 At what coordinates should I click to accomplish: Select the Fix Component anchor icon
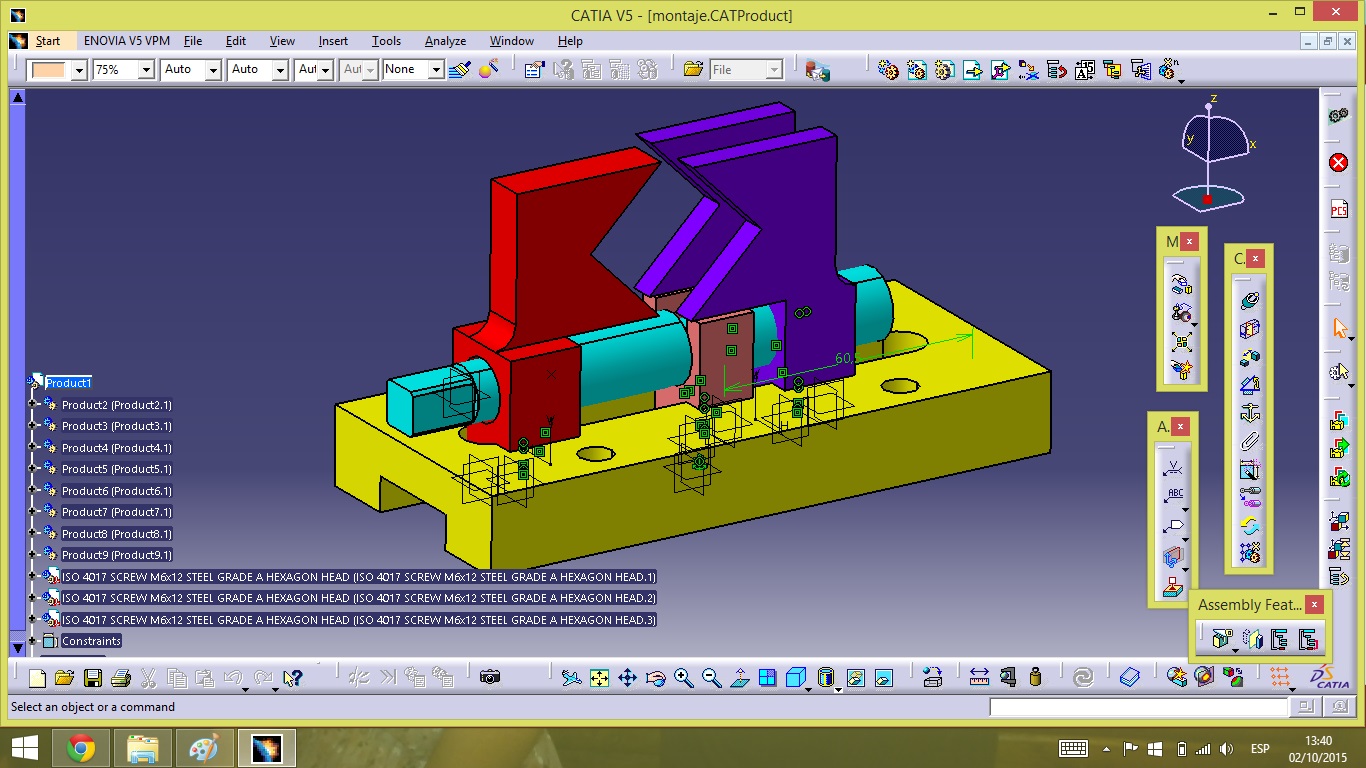point(1249,413)
